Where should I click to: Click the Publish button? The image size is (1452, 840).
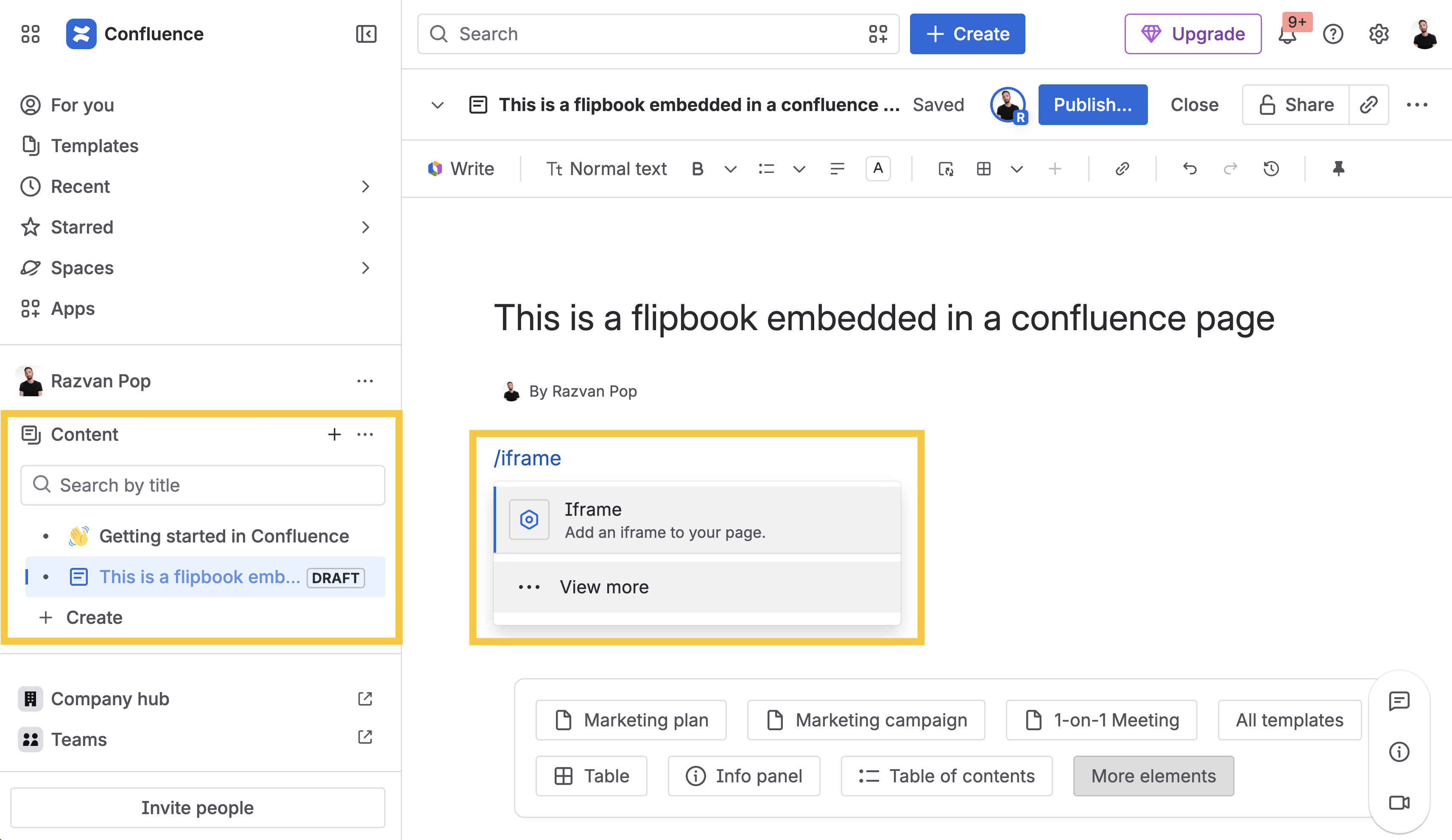[x=1092, y=105]
